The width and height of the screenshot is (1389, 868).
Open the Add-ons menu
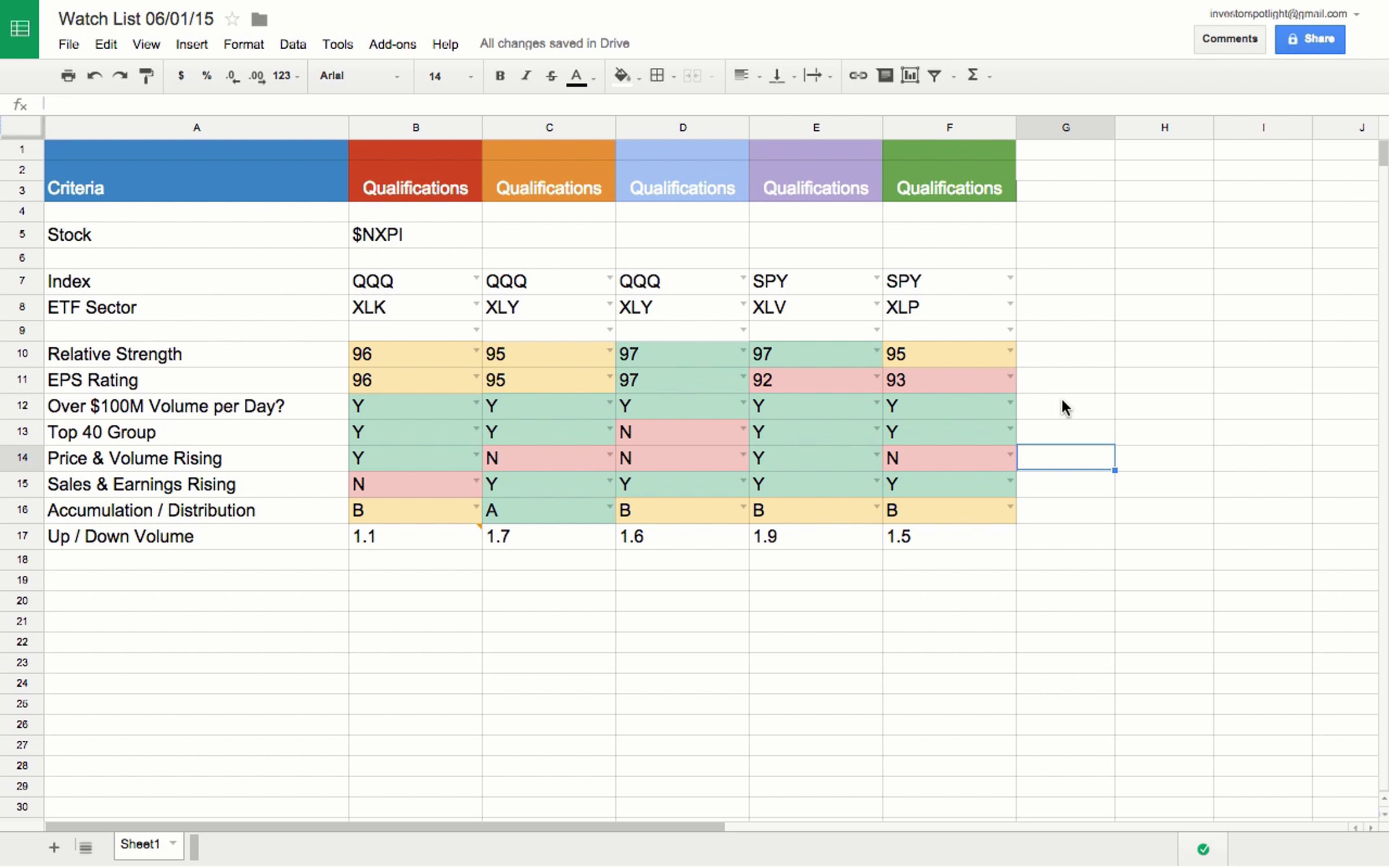392,44
